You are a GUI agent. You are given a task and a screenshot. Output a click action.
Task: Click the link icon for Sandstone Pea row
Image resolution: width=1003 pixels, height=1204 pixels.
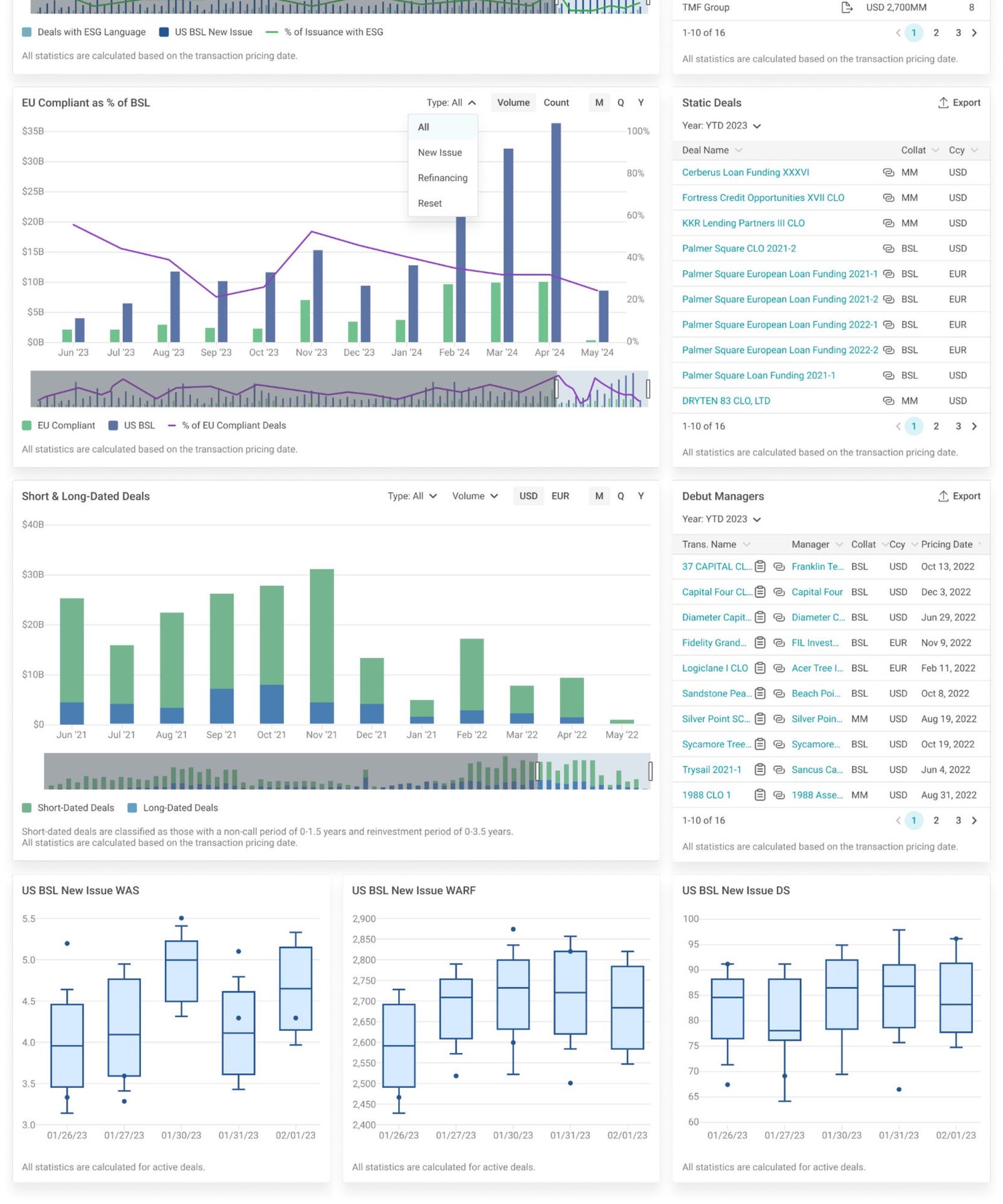tap(779, 694)
